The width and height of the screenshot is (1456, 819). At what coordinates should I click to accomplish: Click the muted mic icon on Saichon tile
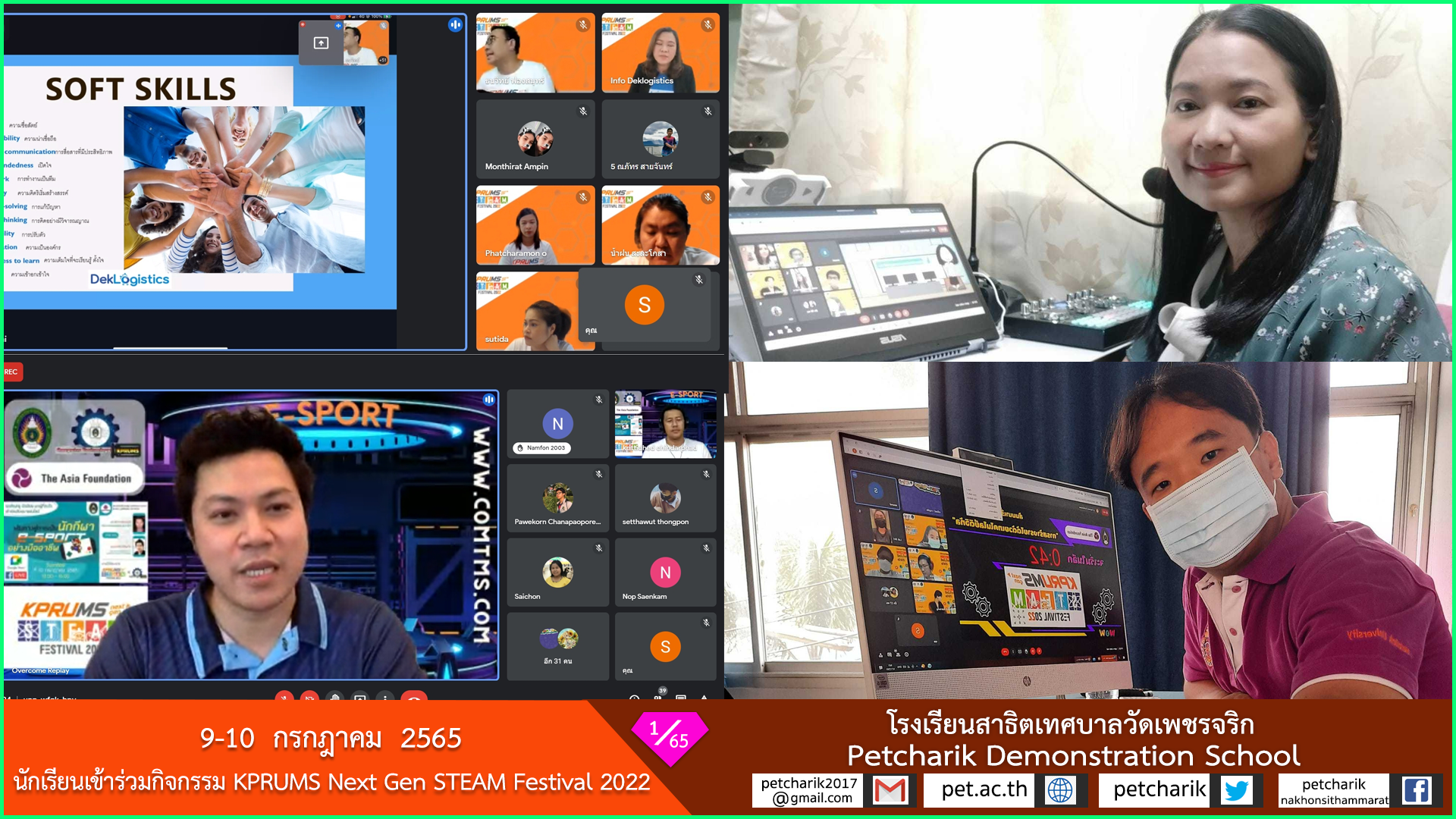pyautogui.click(x=599, y=548)
